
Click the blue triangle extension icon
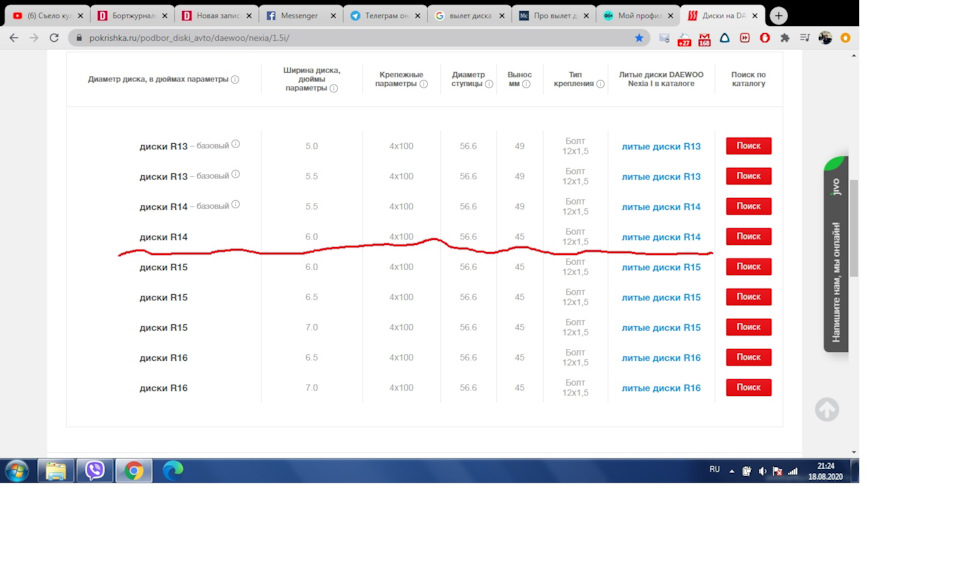[x=724, y=38]
